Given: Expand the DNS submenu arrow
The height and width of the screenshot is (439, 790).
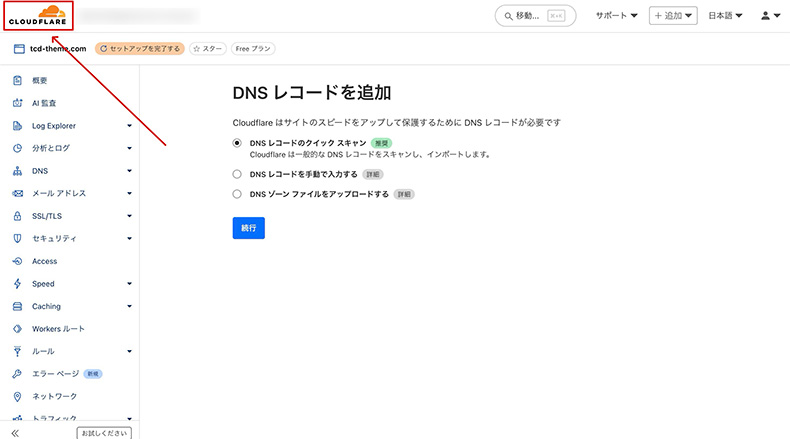Looking at the screenshot, I should (x=129, y=171).
